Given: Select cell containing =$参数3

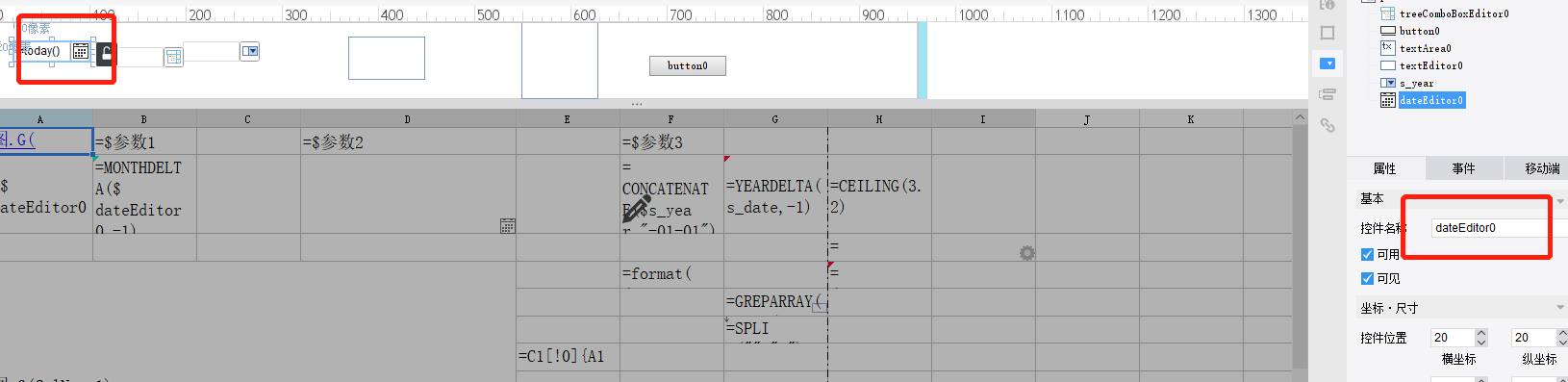Looking at the screenshot, I should (x=671, y=141).
